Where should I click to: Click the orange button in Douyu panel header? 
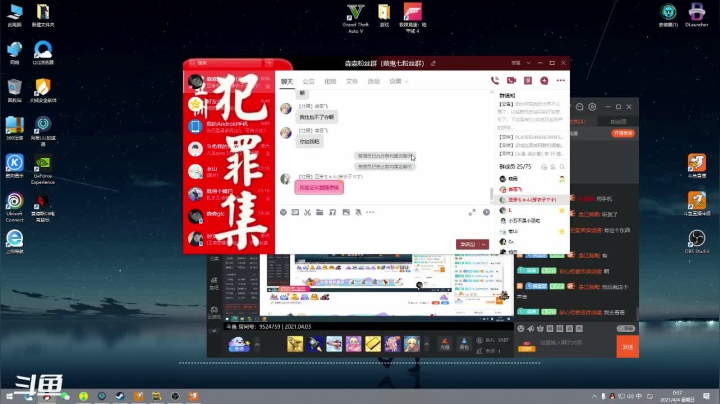coord(623,133)
